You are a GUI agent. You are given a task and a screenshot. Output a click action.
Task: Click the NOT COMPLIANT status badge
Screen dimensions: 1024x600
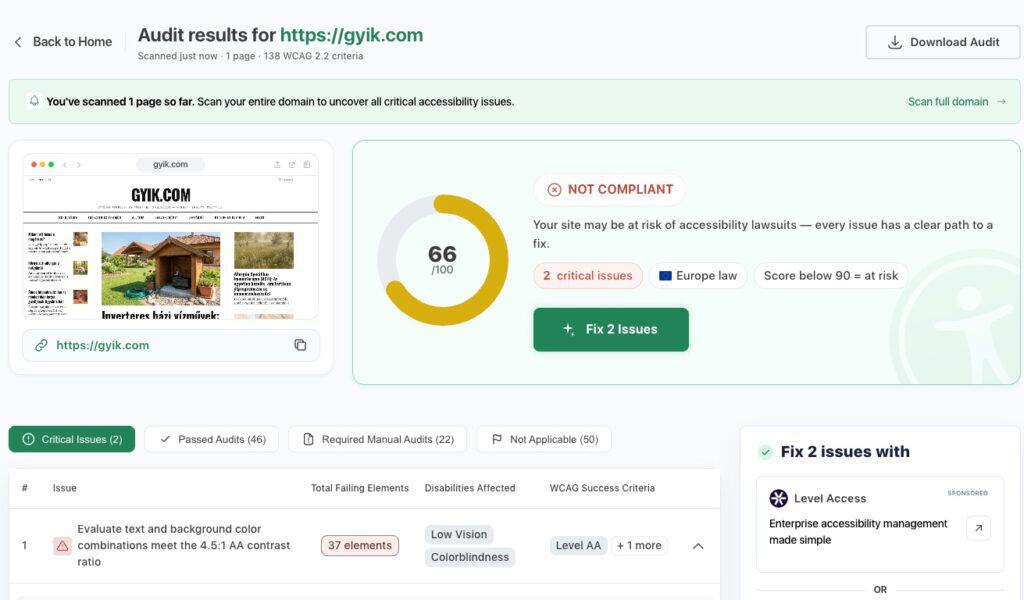tap(610, 189)
